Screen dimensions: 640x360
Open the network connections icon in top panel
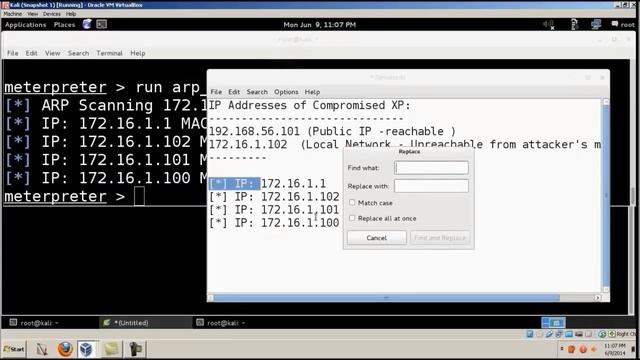pyautogui.click(x=596, y=24)
